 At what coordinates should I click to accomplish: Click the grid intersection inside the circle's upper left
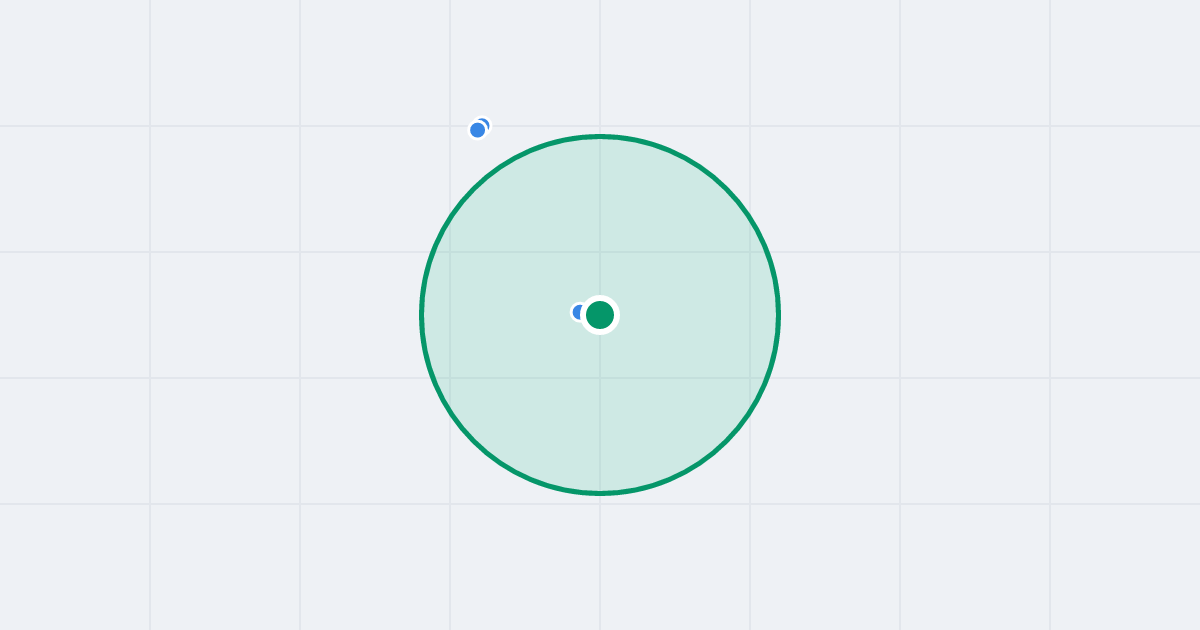(x=450, y=252)
